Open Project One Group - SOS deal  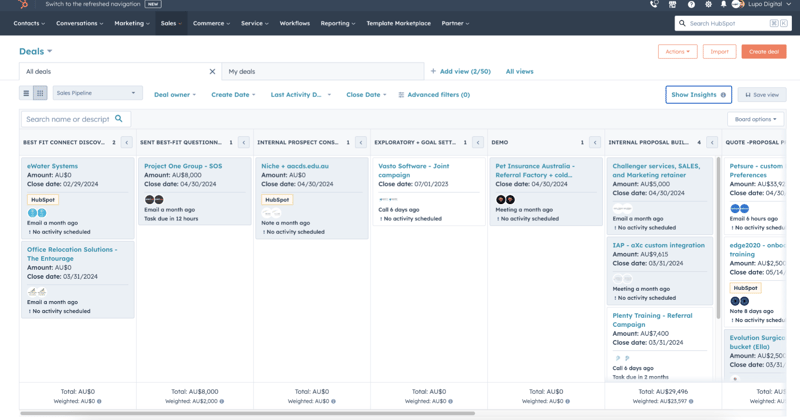point(183,166)
